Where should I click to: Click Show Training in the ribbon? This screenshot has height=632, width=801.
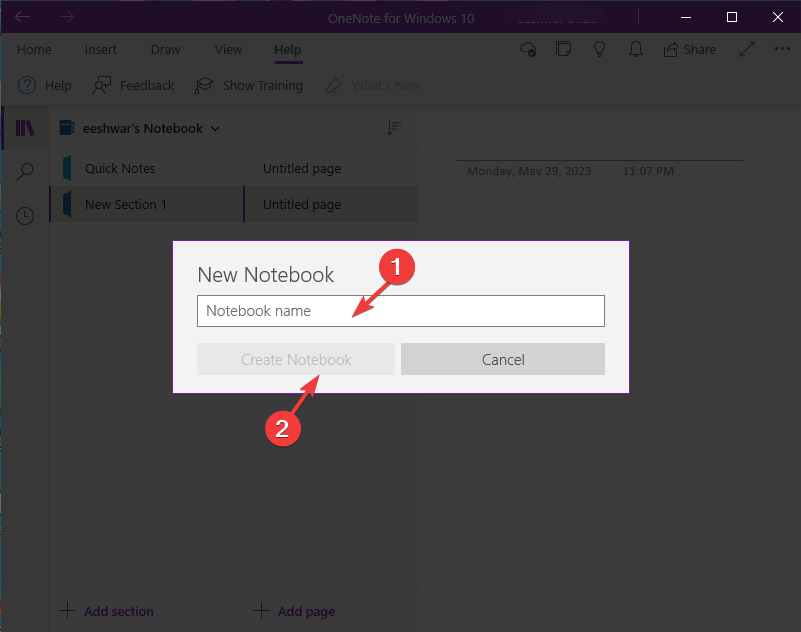249,85
